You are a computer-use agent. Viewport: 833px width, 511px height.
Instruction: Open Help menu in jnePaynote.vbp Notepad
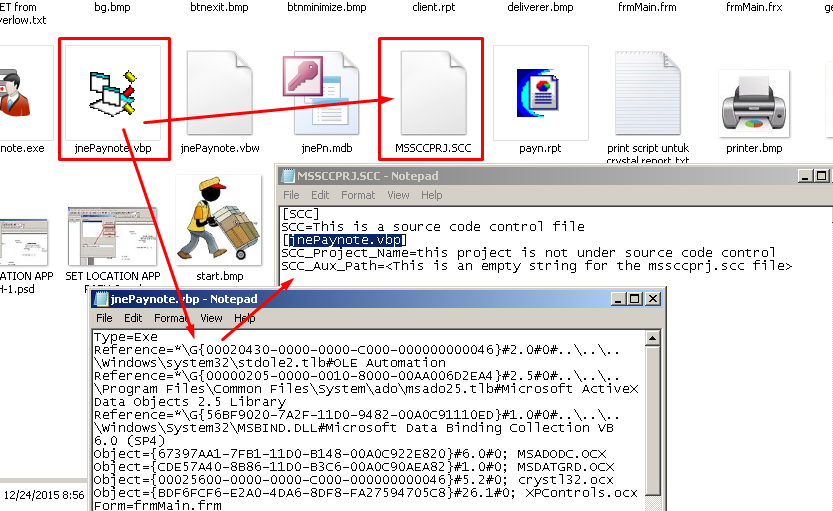pos(244,318)
